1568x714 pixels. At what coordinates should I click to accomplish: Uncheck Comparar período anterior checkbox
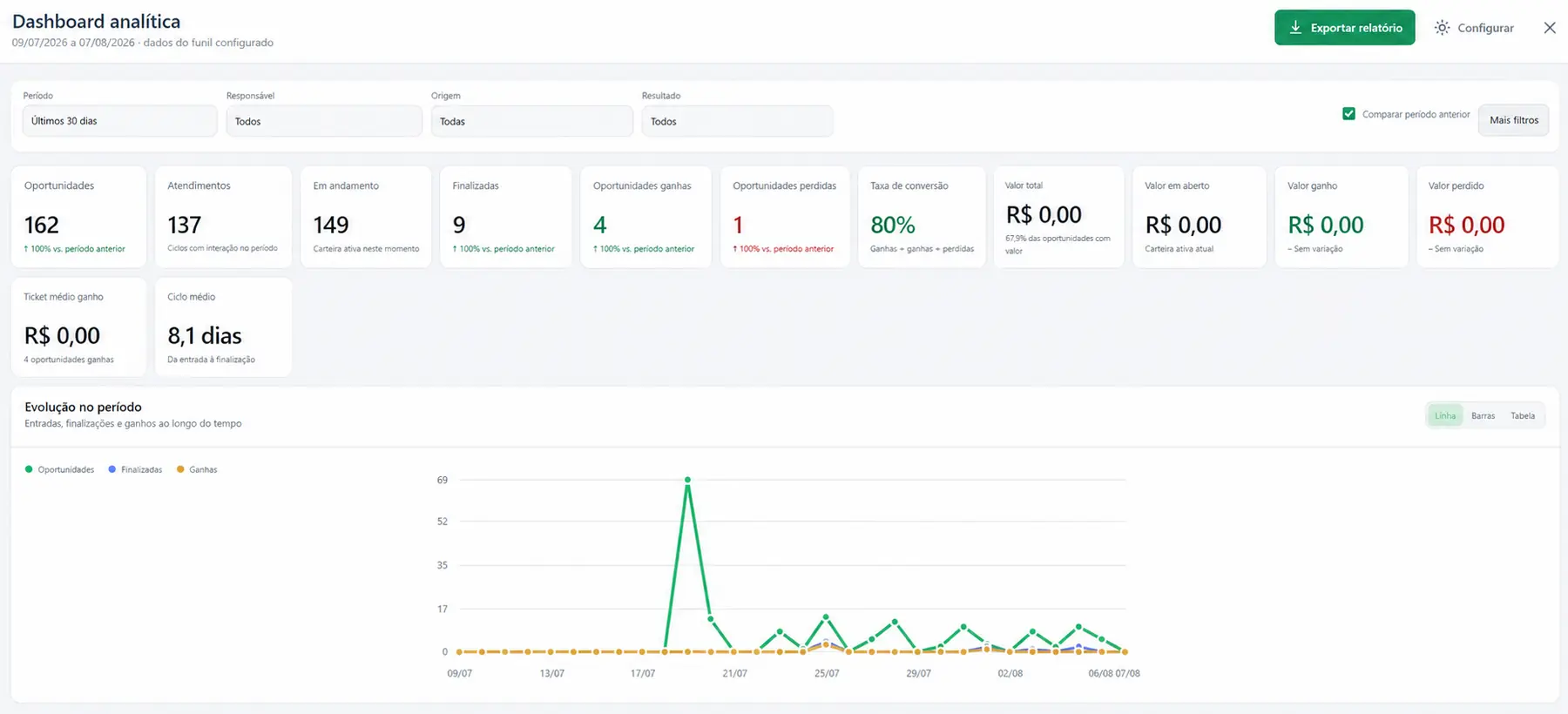coord(1348,114)
